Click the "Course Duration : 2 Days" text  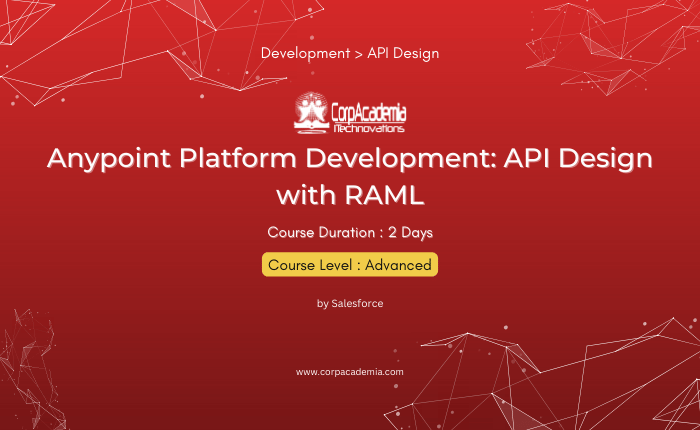coord(350,233)
